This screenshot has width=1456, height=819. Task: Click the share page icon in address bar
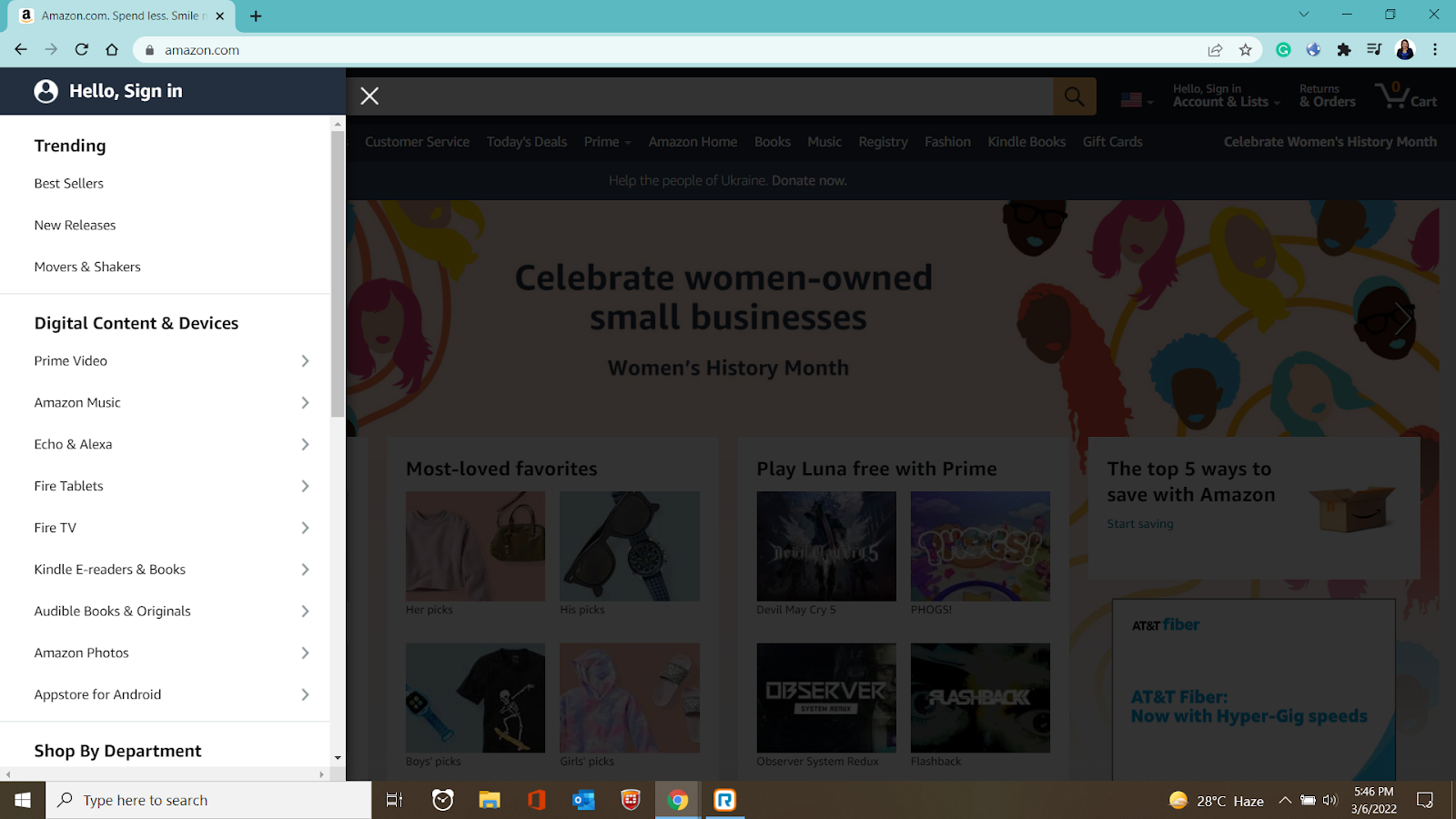tap(1215, 50)
